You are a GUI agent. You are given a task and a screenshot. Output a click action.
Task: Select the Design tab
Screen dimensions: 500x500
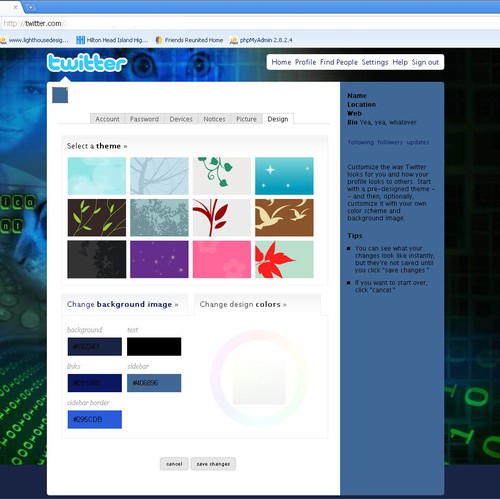(278, 119)
